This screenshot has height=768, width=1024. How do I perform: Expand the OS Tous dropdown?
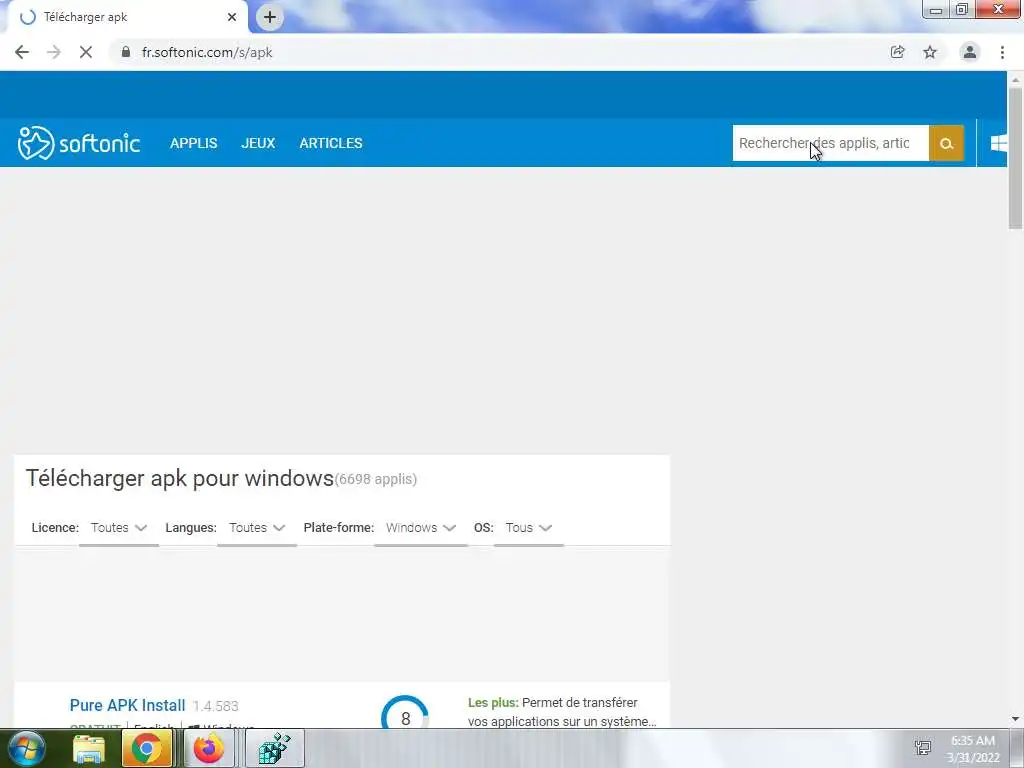(x=529, y=528)
